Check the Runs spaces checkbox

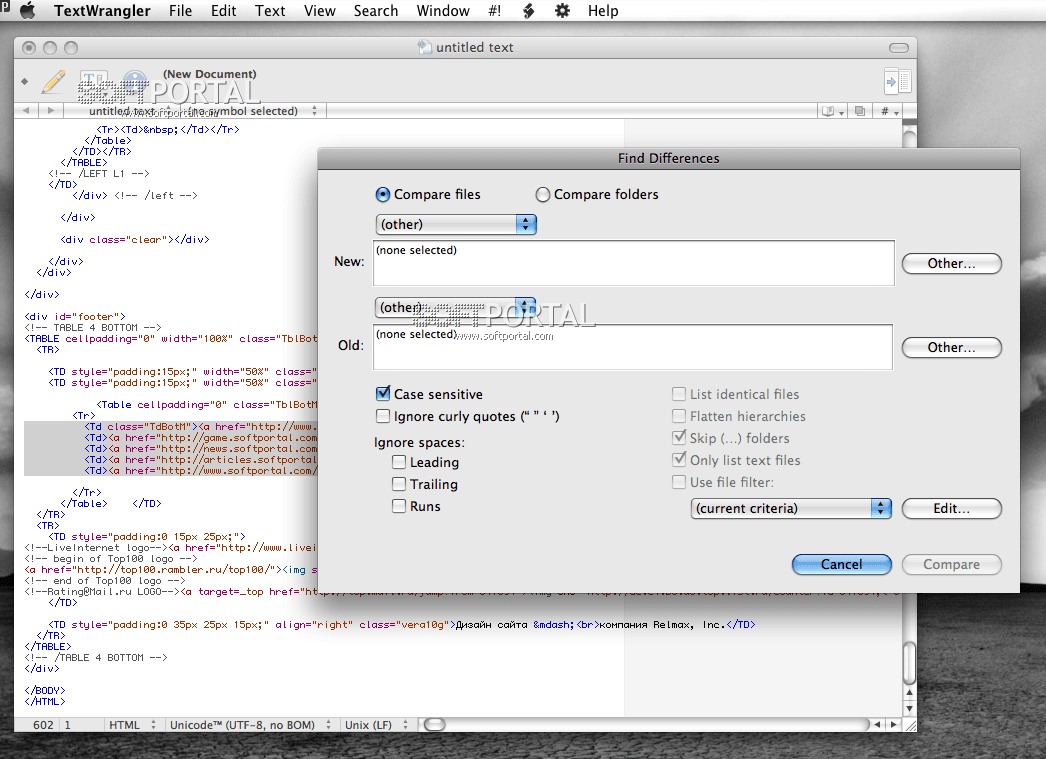[x=399, y=506]
